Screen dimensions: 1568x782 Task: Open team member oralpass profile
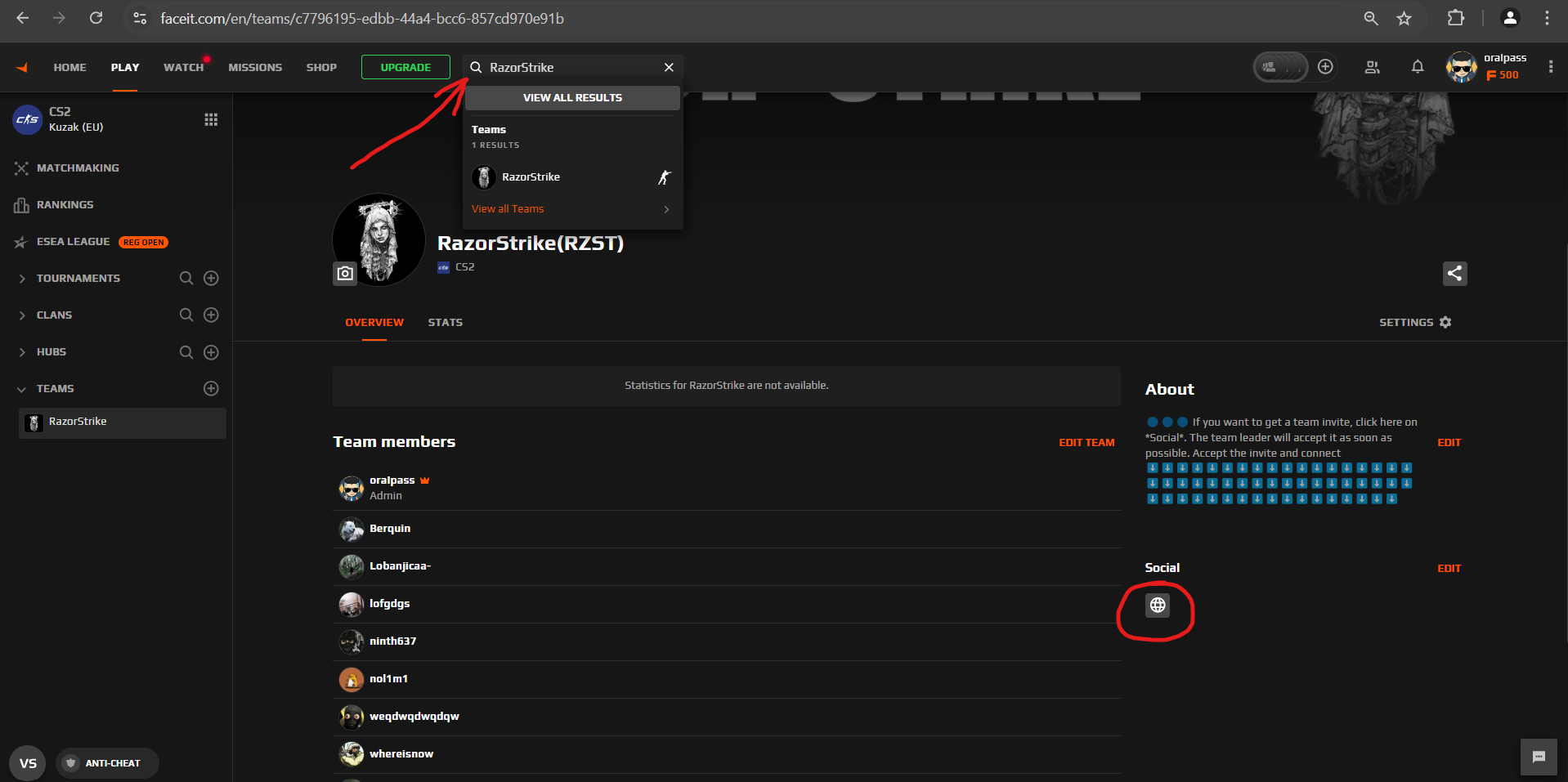click(392, 480)
